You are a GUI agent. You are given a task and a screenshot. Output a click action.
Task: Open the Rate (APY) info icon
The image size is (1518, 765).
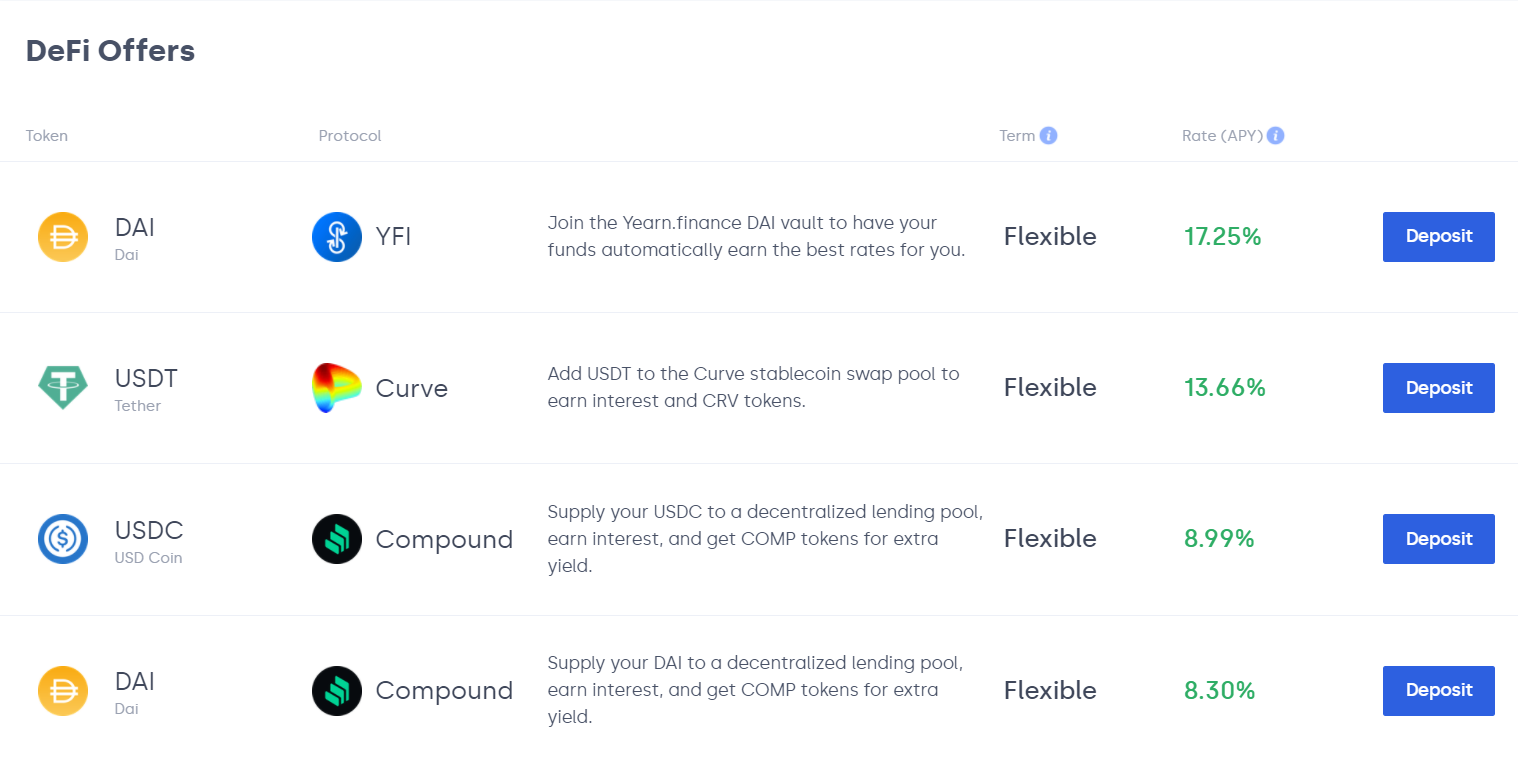tap(1275, 136)
